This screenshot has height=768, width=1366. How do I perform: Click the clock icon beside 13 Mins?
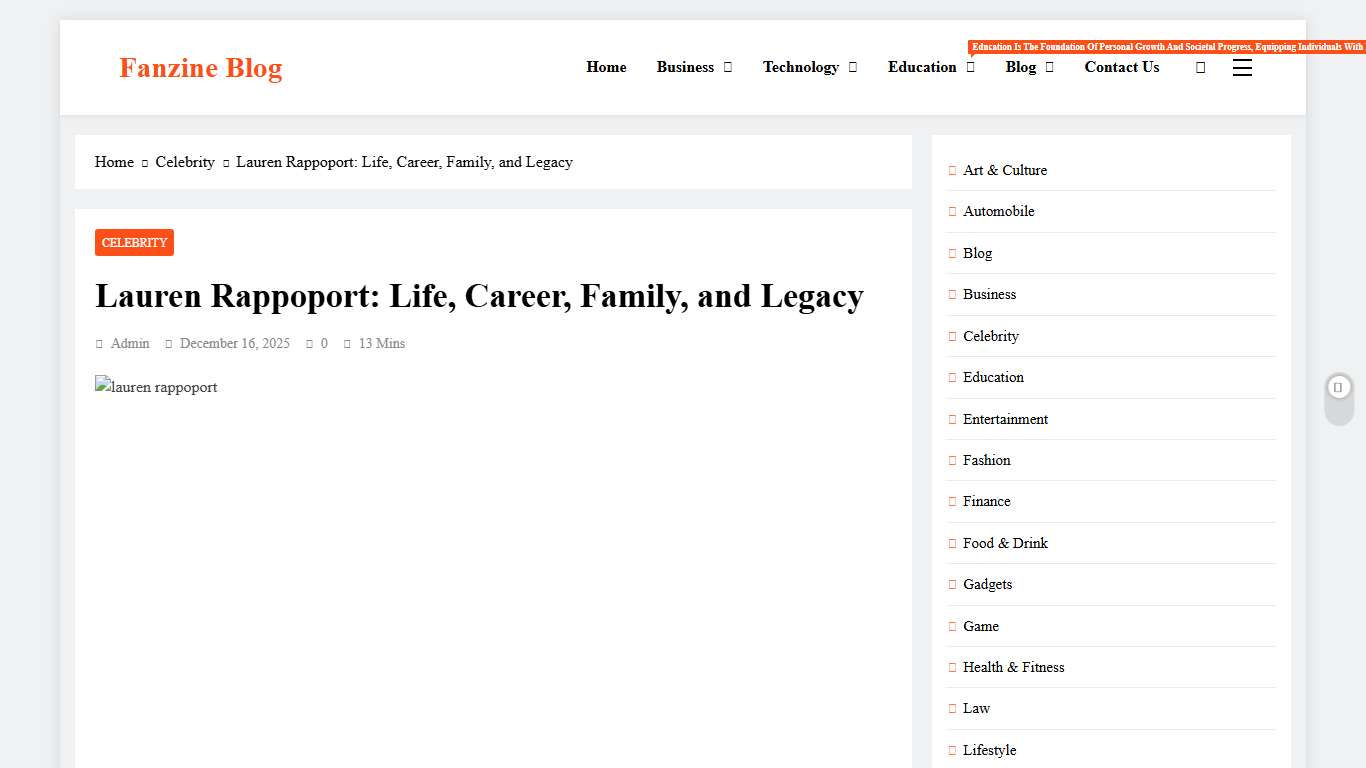347,343
